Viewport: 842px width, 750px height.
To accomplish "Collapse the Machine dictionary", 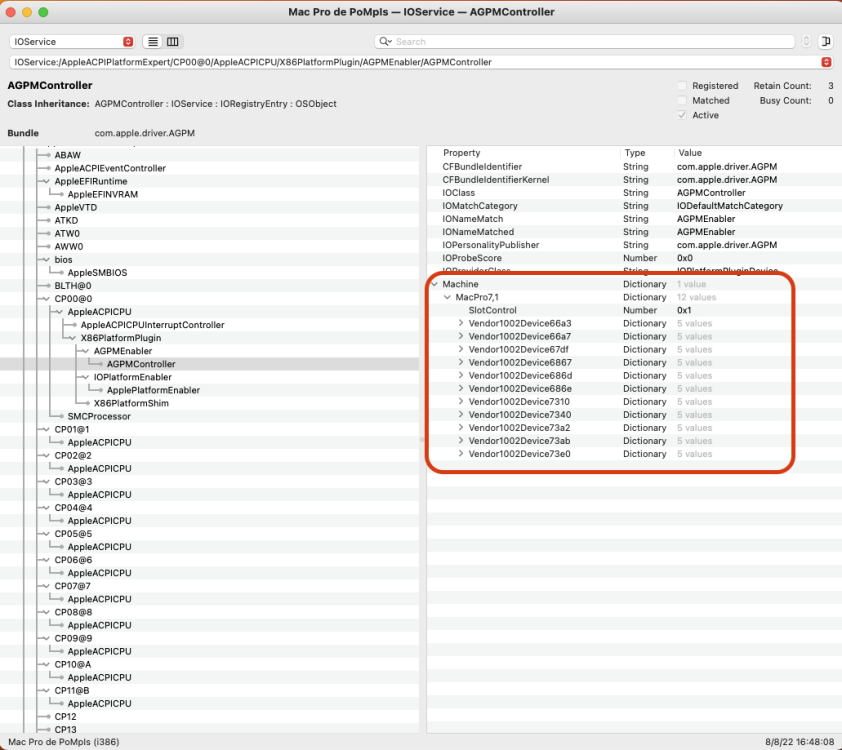I will [x=434, y=284].
